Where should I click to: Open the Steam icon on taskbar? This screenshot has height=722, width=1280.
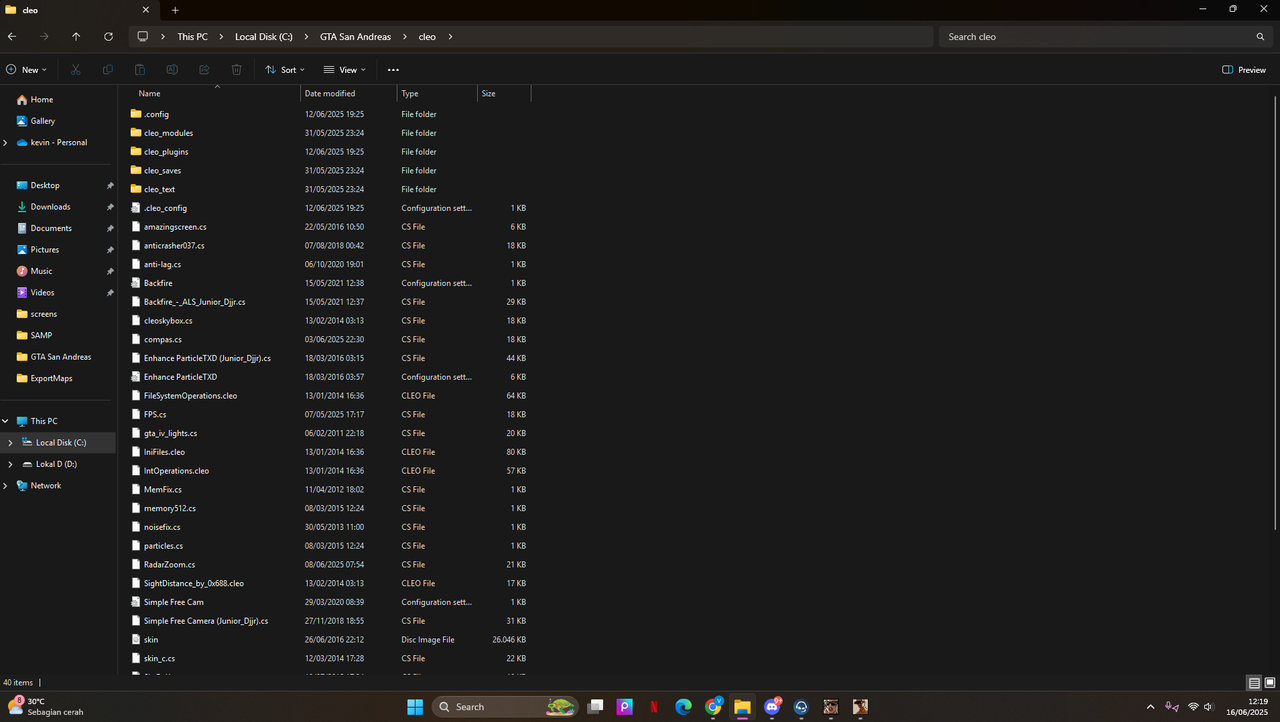tap(801, 706)
